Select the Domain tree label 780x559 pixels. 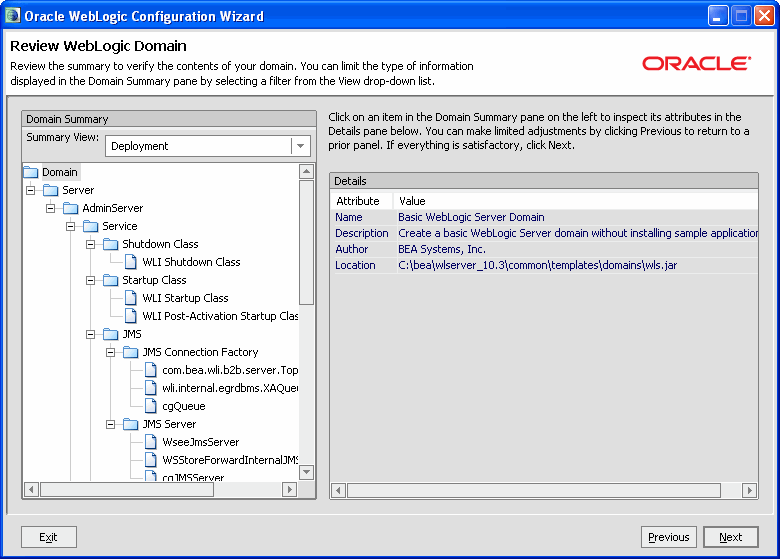[60, 172]
